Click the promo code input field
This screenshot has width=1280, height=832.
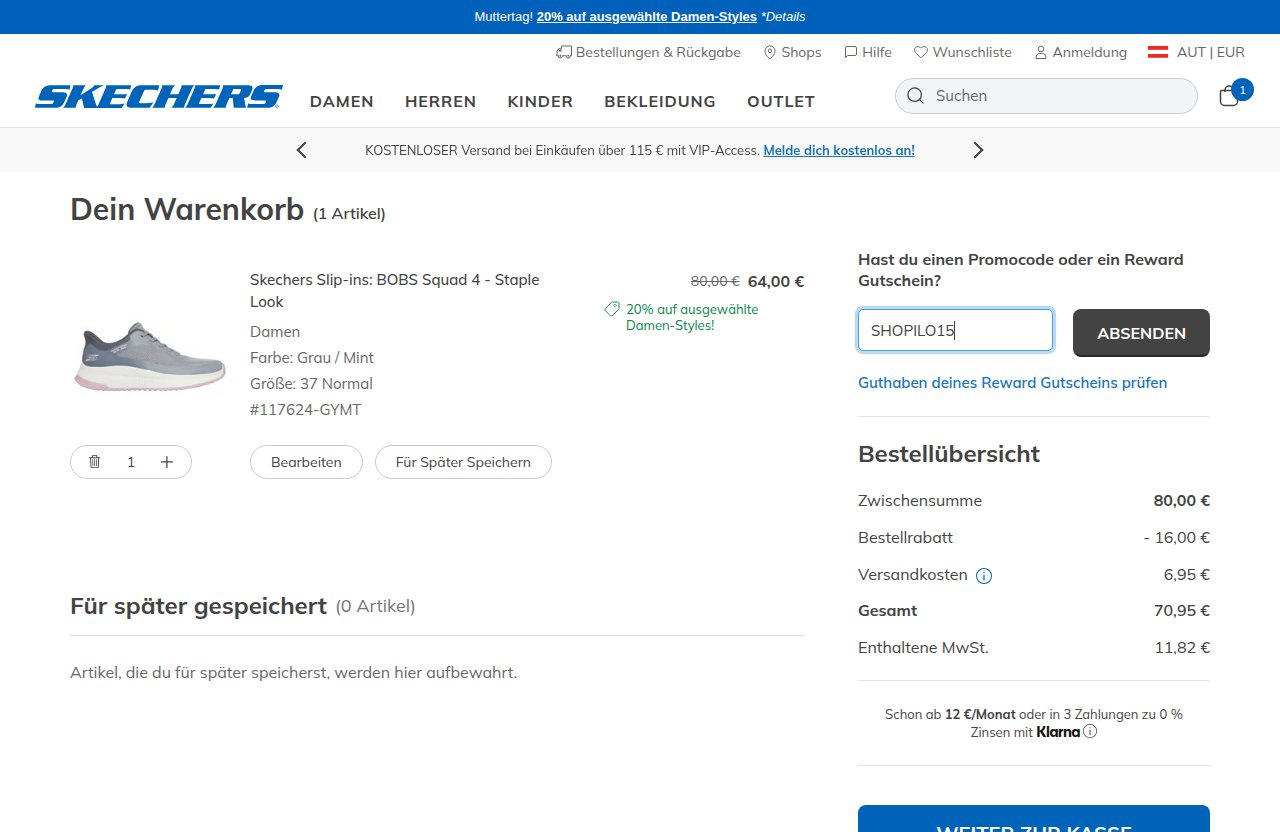[x=955, y=330]
